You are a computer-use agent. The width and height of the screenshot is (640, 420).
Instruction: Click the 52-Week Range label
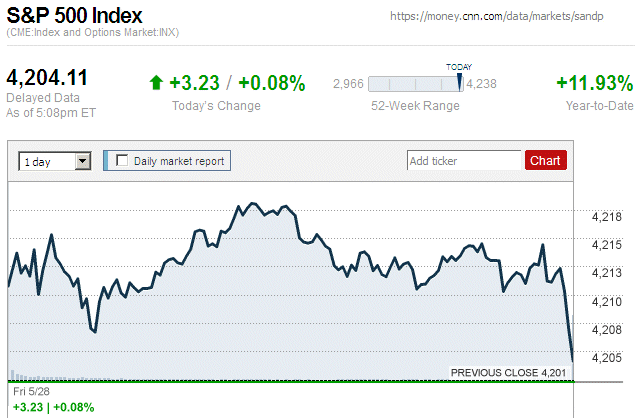click(x=415, y=106)
